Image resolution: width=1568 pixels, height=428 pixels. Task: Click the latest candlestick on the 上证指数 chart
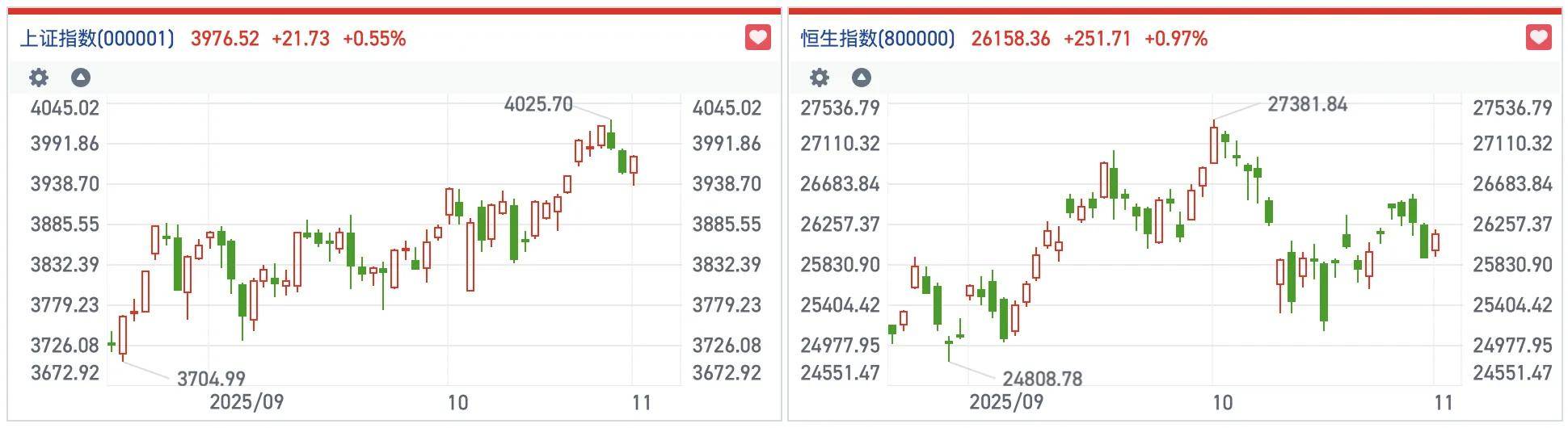click(634, 165)
